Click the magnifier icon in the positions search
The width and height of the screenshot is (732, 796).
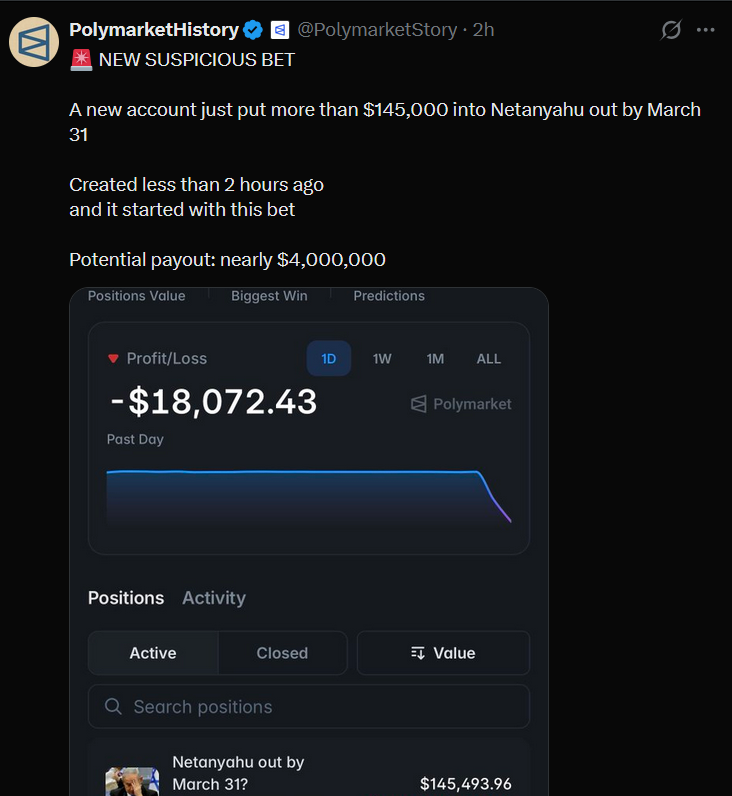114,707
